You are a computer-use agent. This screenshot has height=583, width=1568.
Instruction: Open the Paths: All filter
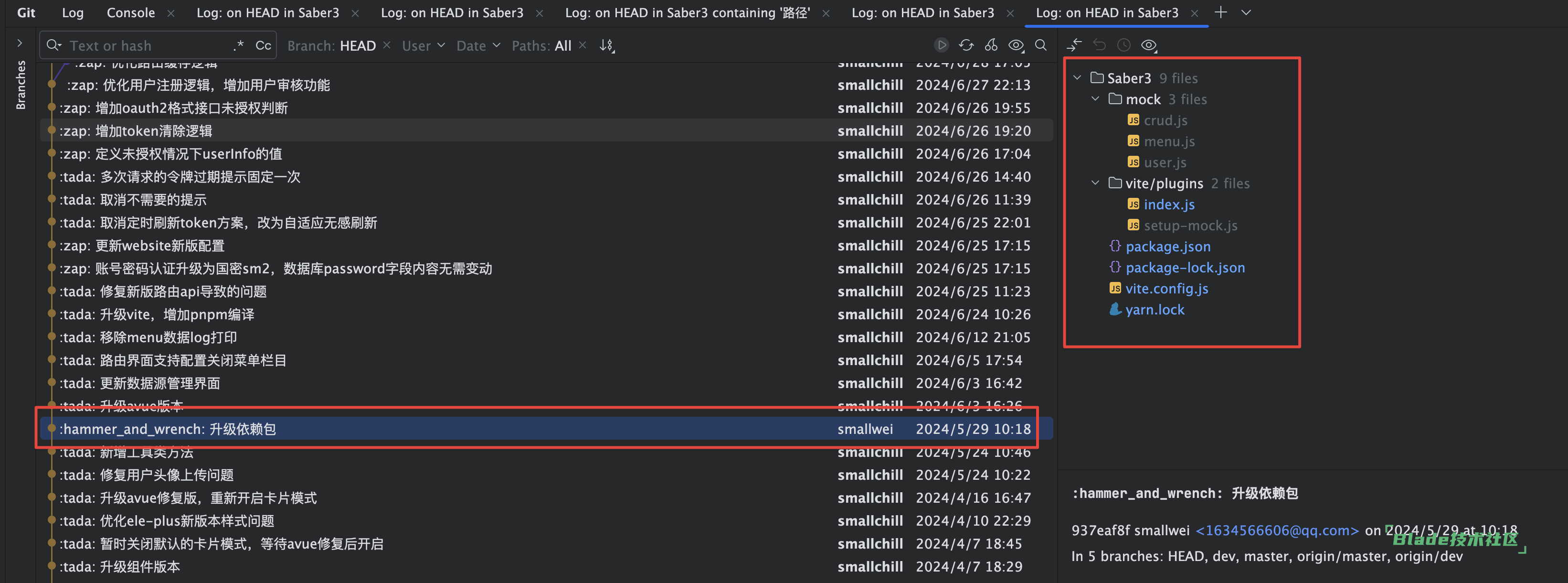click(x=541, y=46)
